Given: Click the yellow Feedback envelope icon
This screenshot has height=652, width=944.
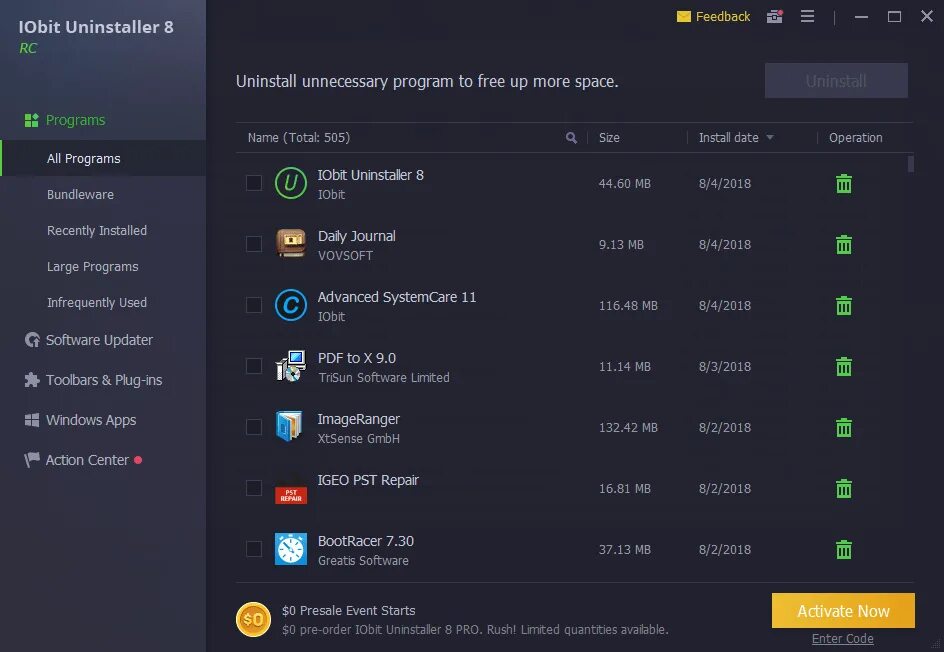Looking at the screenshot, I should [683, 16].
